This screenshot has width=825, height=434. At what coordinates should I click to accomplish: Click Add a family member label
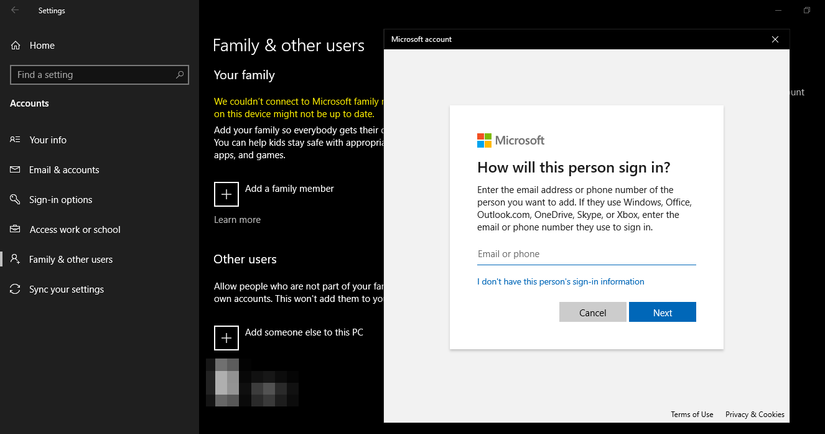pyautogui.click(x=289, y=188)
